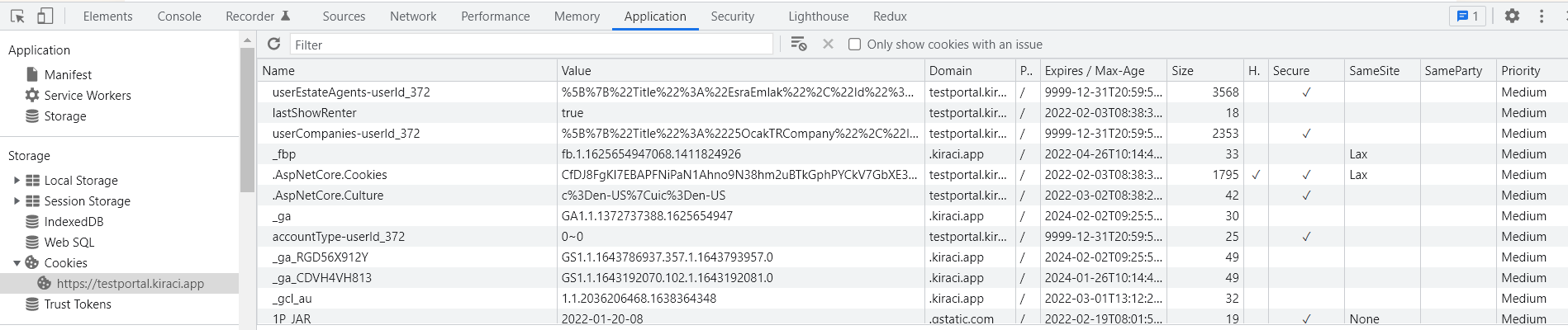Switch to the Network tab
The width and height of the screenshot is (1568, 330).
point(413,16)
